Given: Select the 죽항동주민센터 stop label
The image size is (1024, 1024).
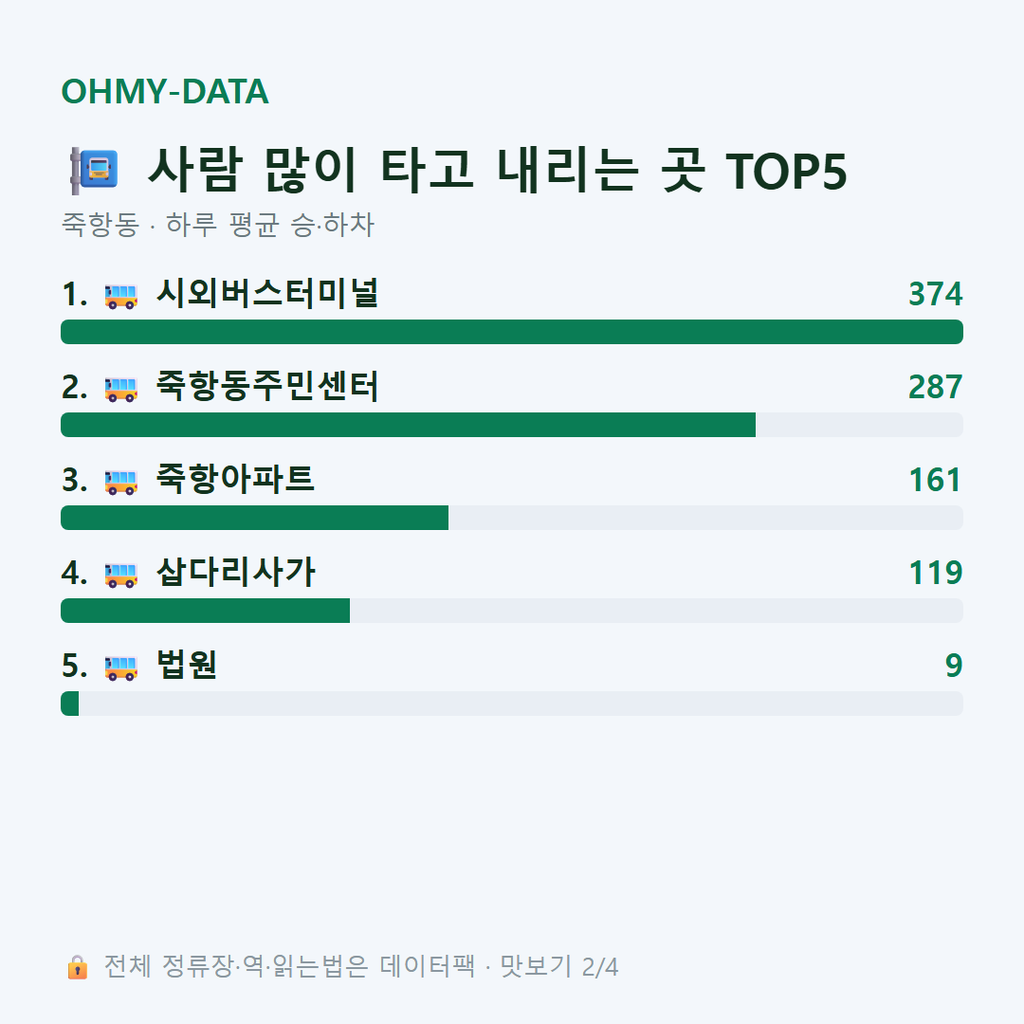Looking at the screenshot, I should 267,386.
